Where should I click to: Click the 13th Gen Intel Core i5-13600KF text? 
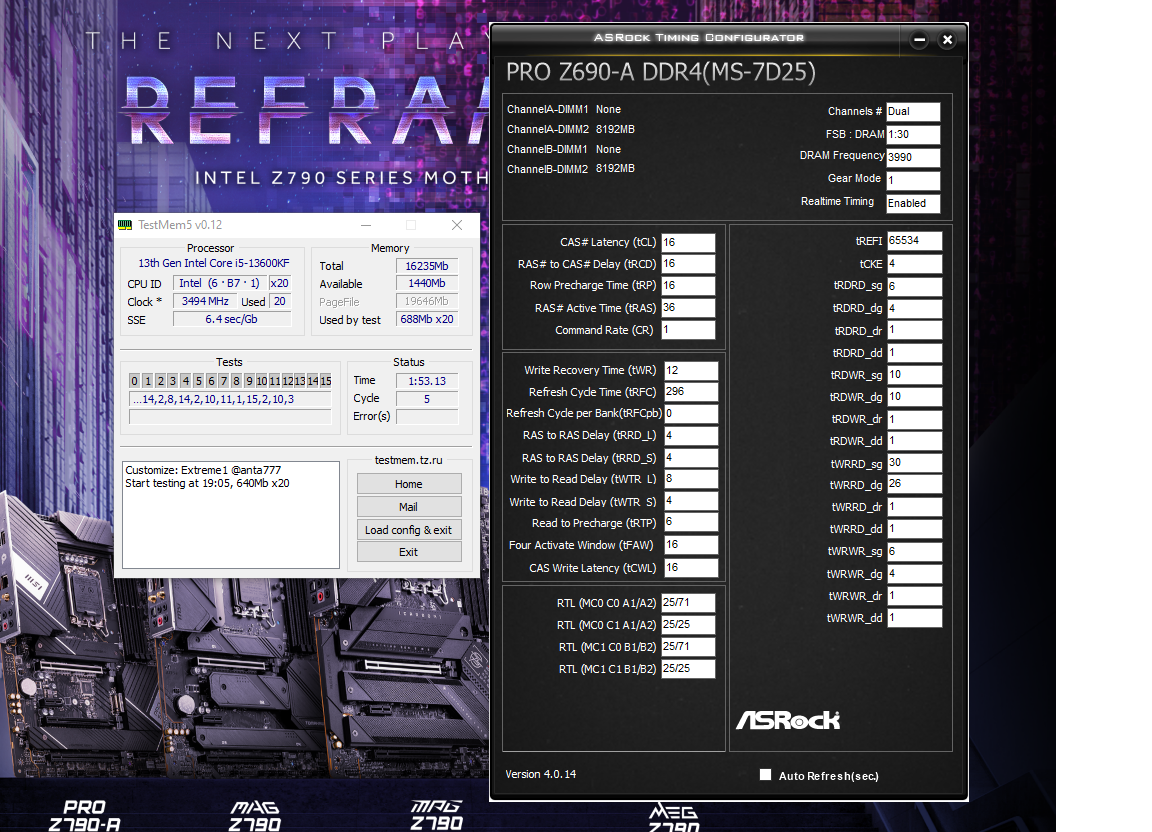pyautogui.click(x=214, y=263)
